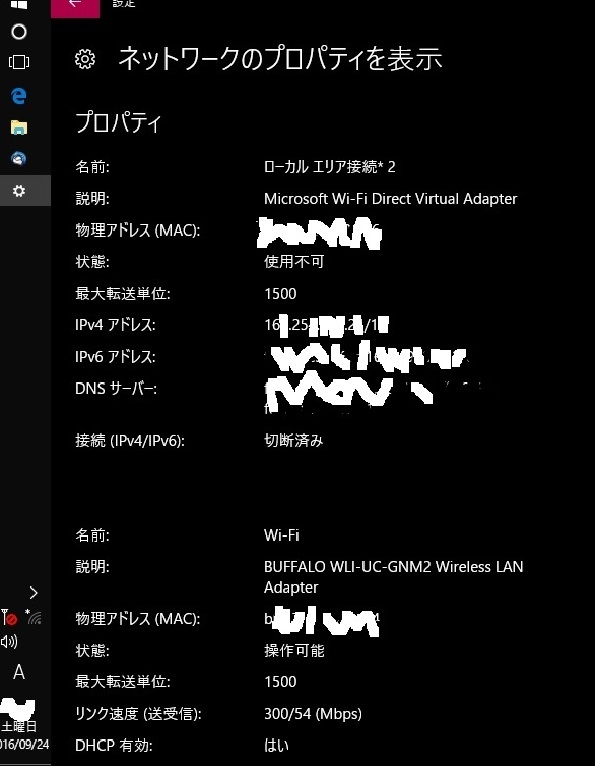The height and width of the screenshot is (766, 595).
Task: Open the Wi-Fi signal tray icon
Action: [34, 617]
